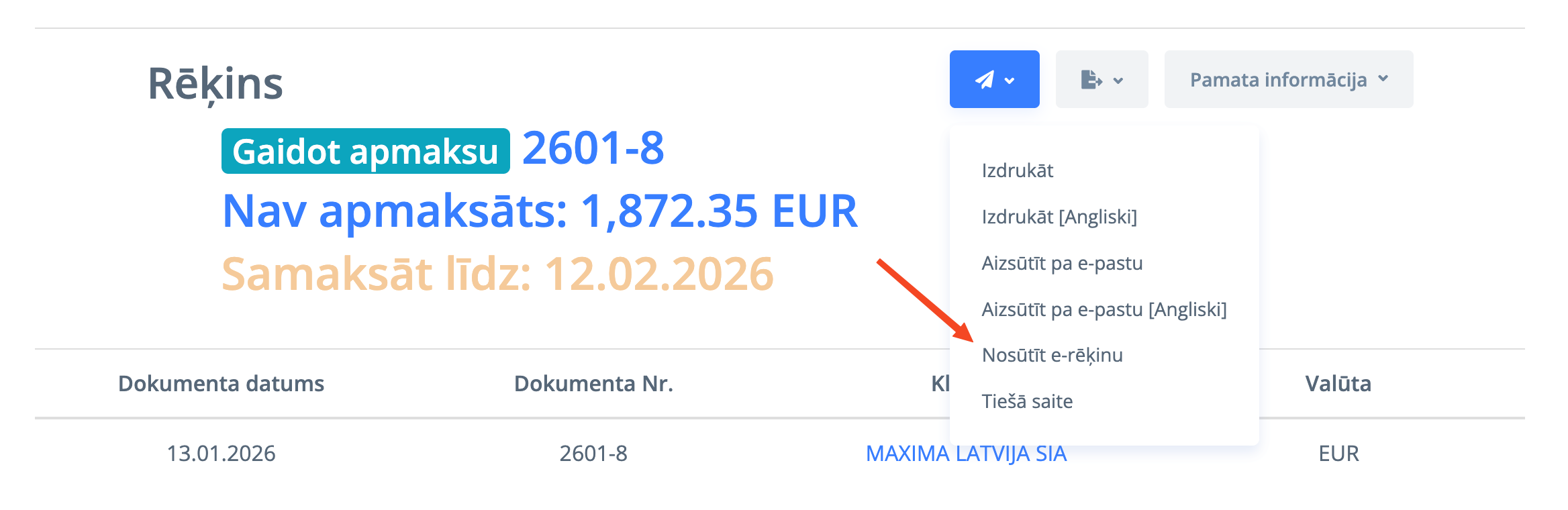Click the Valūta column header
Screen dimensions: 1568x510
tap(1338, 384)
